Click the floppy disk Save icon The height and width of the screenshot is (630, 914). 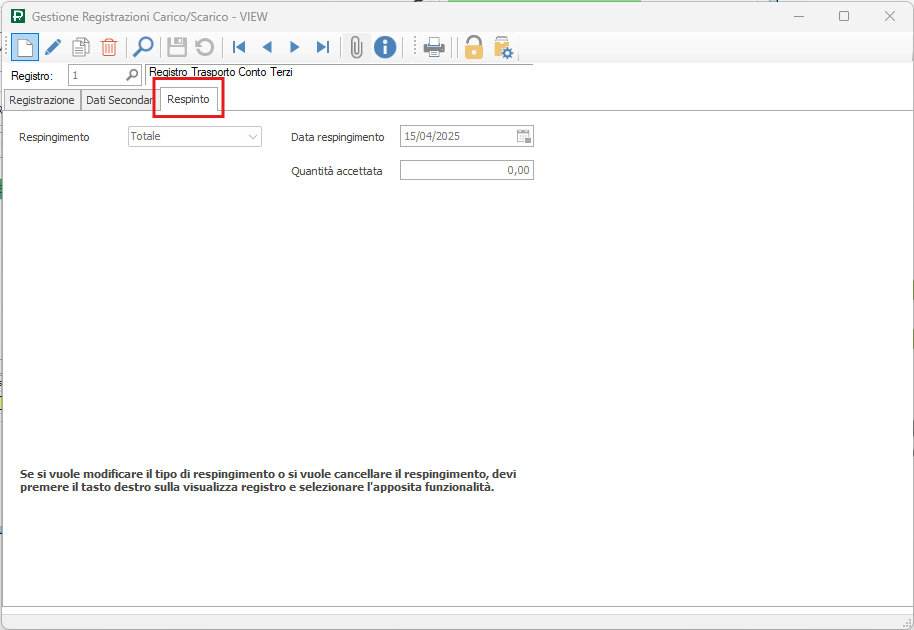pos(177,47)
